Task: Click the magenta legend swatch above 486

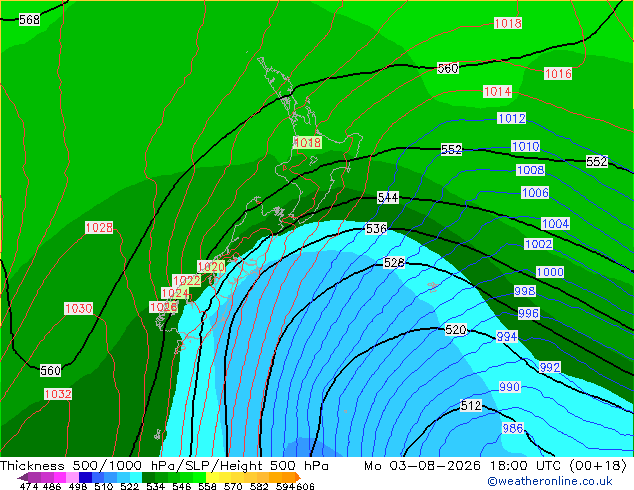Action: point(60,477)
